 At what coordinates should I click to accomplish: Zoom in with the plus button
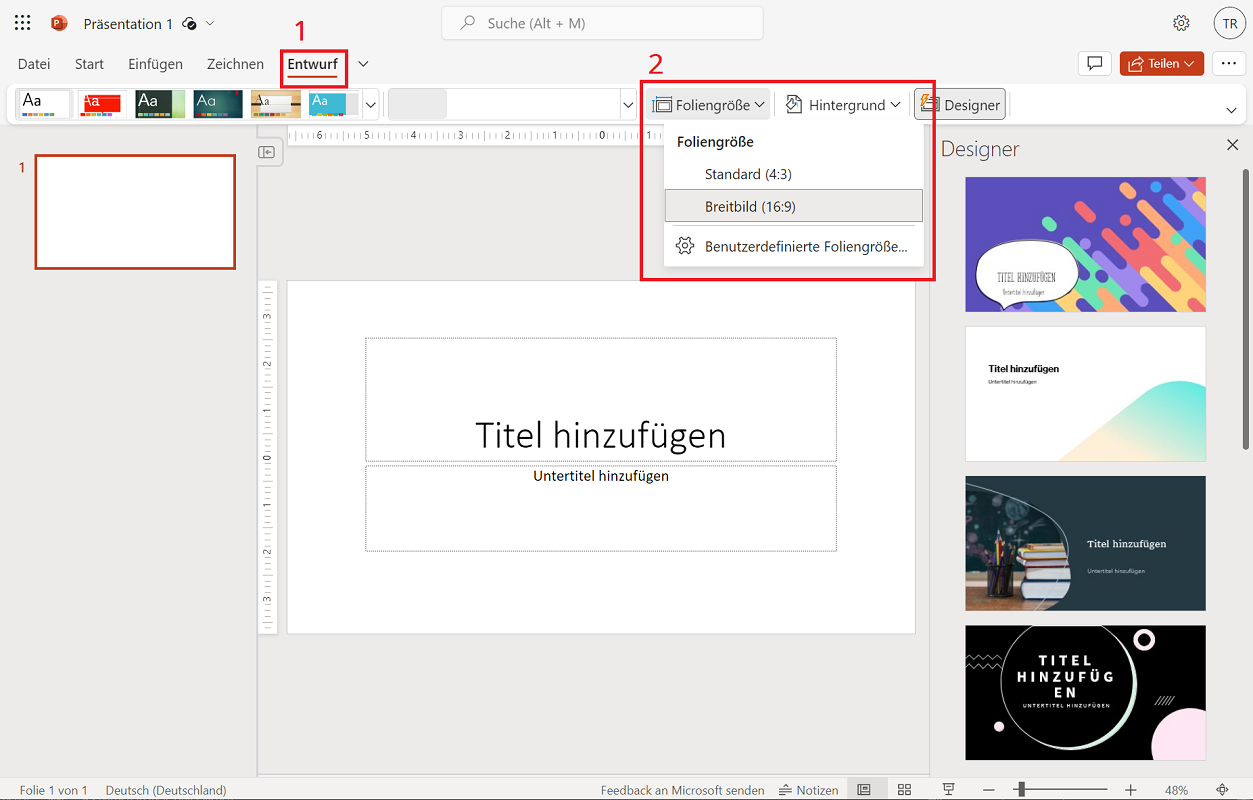(1131, 790)
